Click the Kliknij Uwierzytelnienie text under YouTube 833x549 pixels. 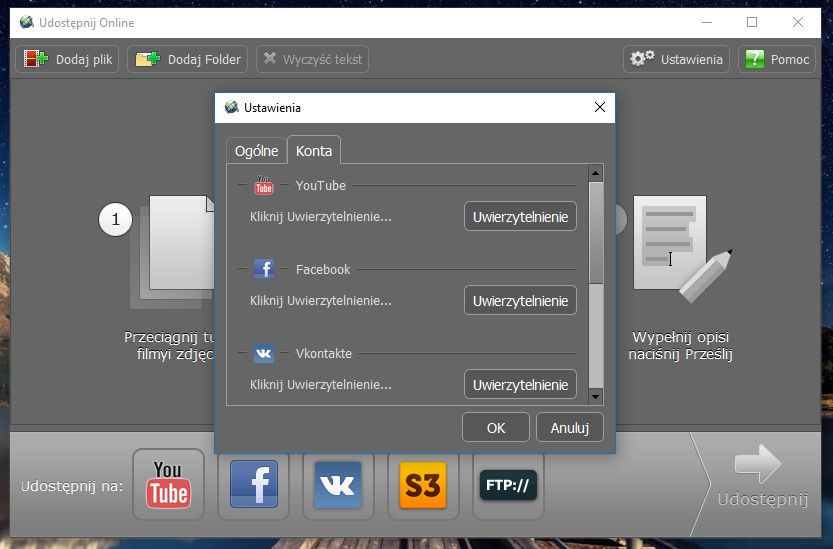320,217
